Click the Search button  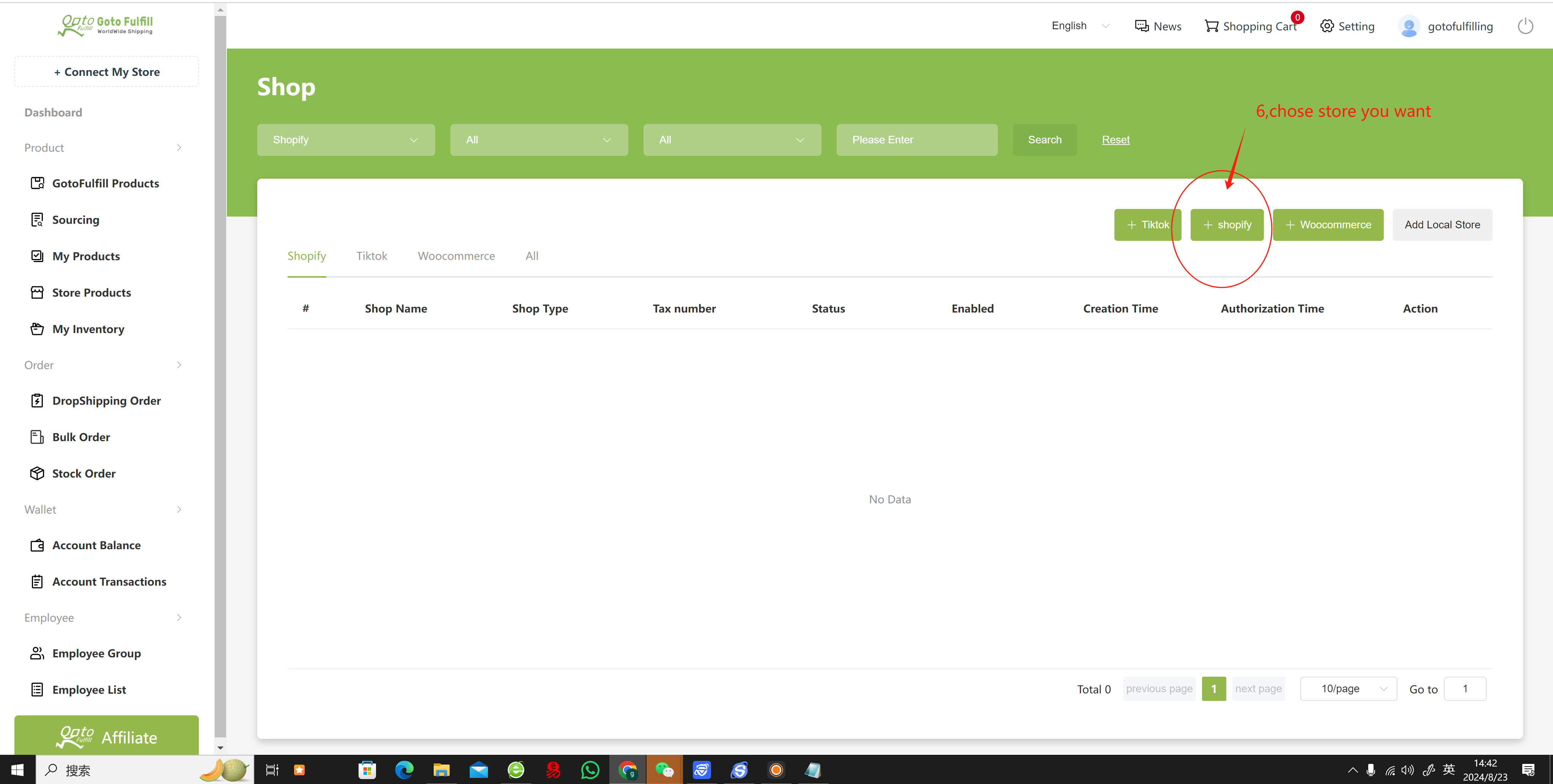click(x=1044, y=140)
